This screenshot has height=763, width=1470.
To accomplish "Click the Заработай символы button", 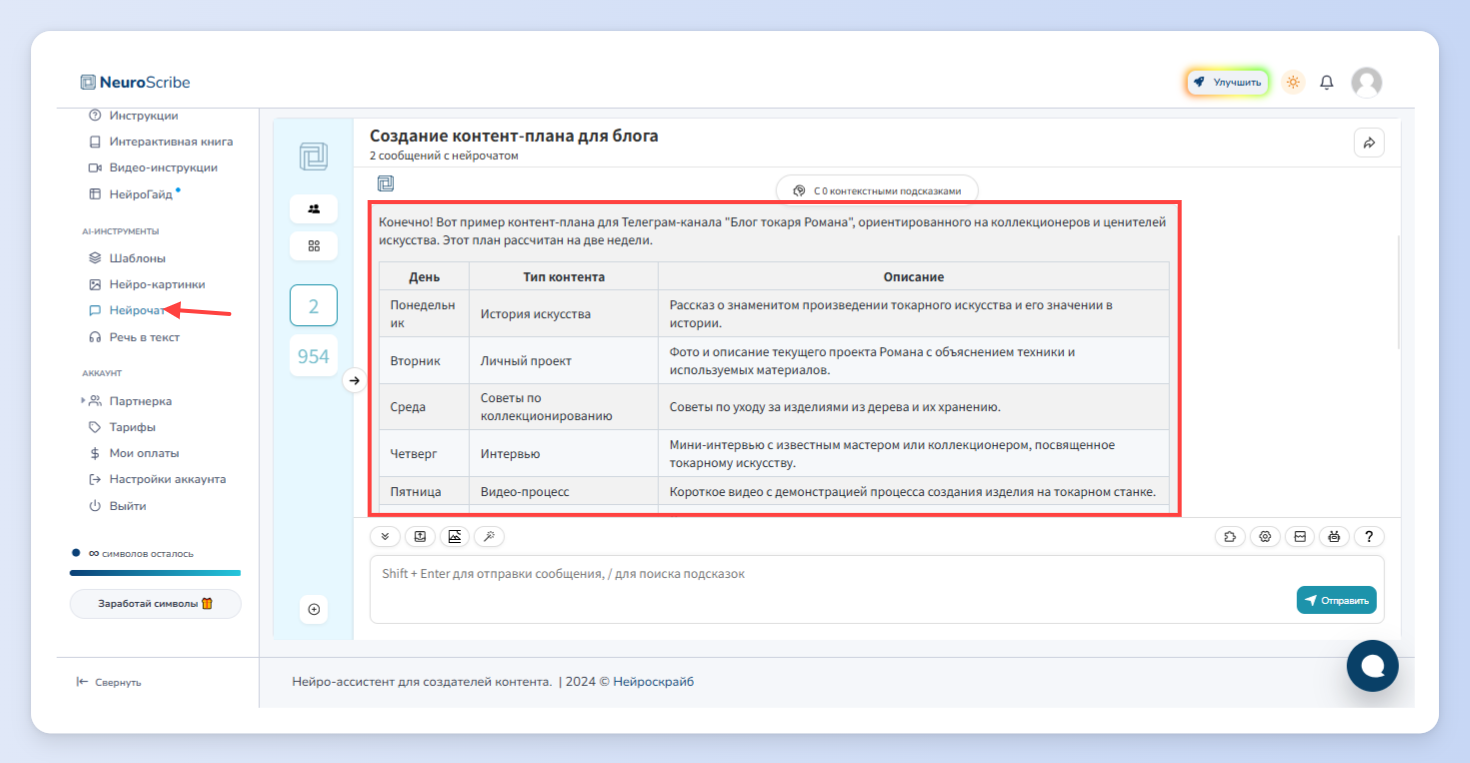I will (155, 604).
